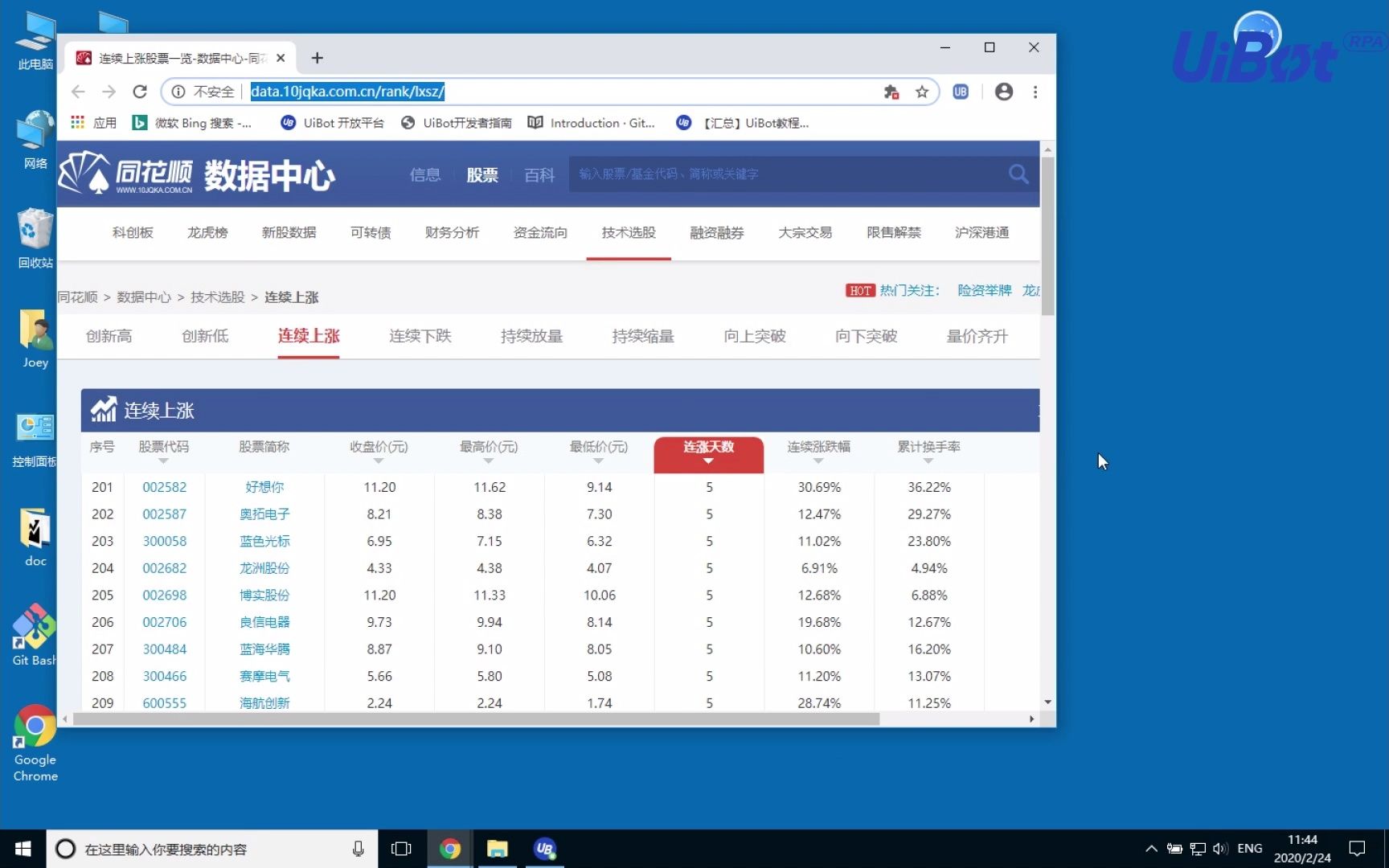The width and height of the screenshot is (1389, 868).
Task: Open stock link 002582
Action: 164,487
